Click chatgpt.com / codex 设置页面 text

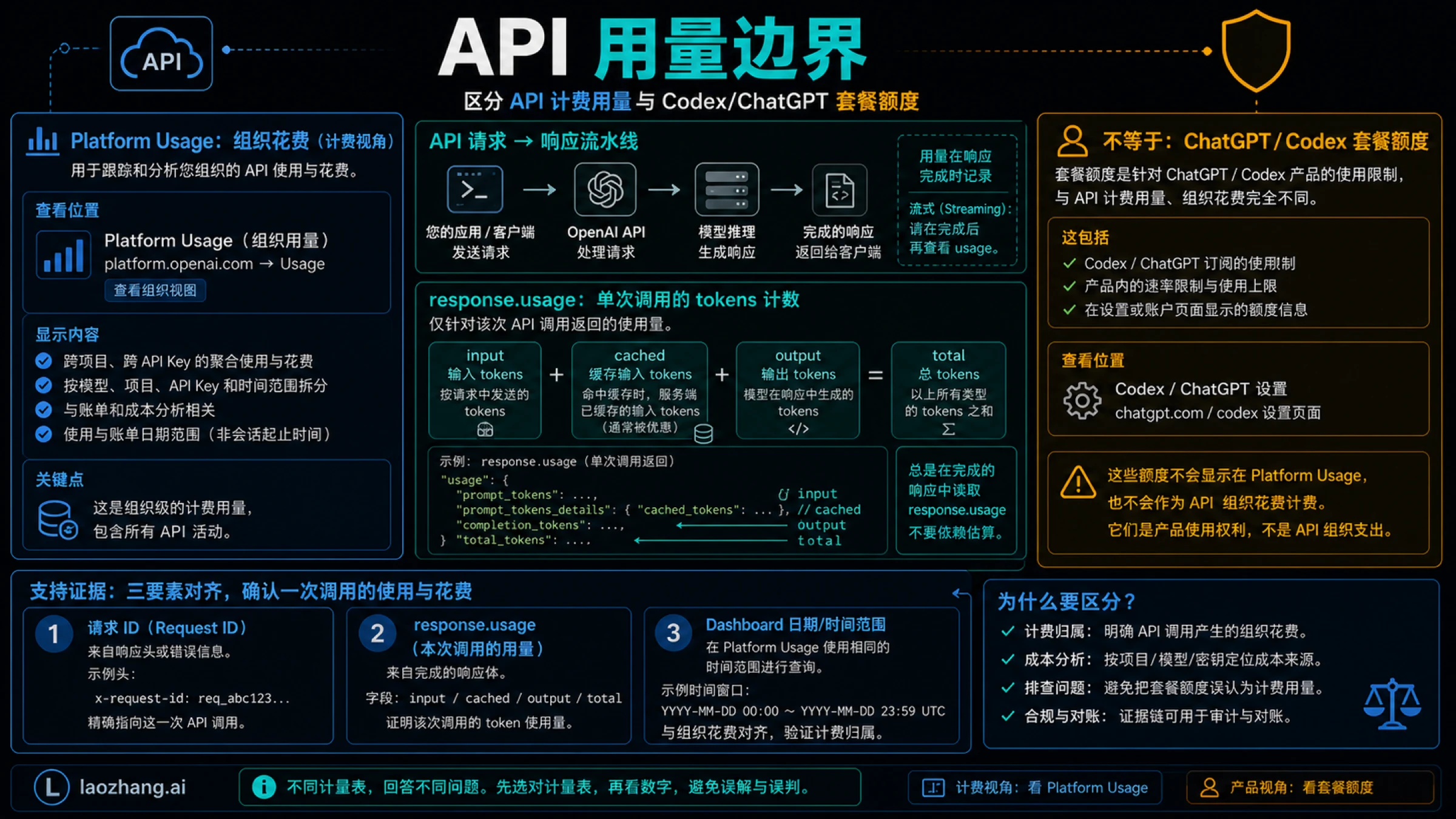coord(1218,413)
